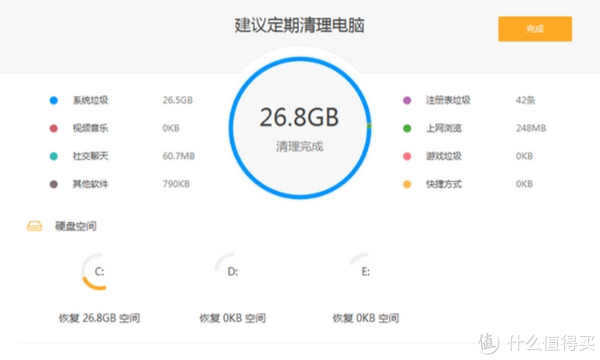
Task: Click the 0KB value for 快捷方式
Action: (x=524, y=184)
